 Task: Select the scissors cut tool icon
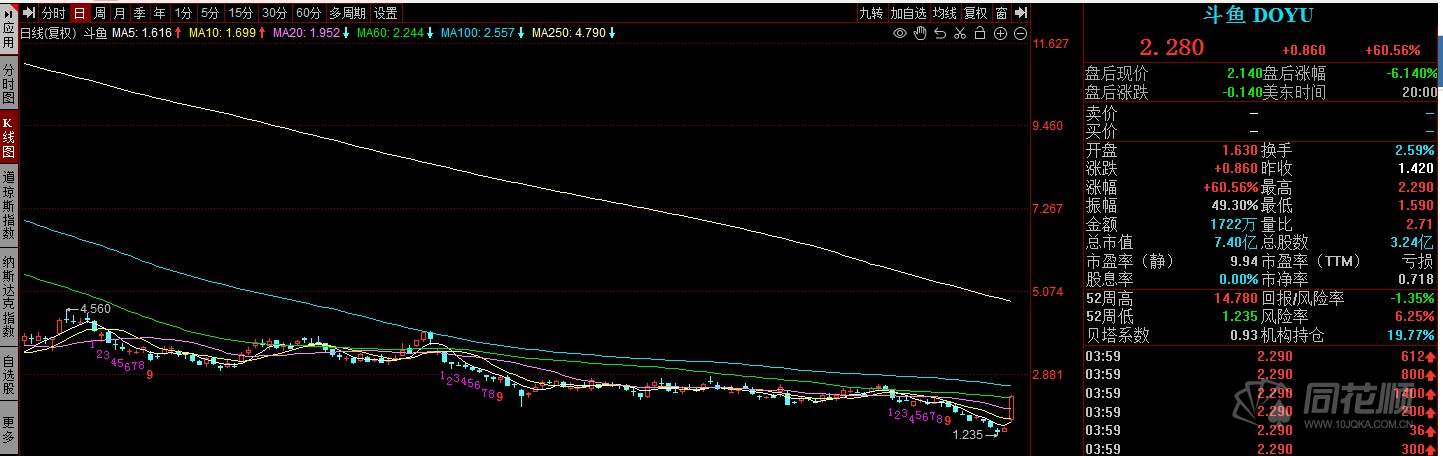pyautogui.click(x=960, y=33)
